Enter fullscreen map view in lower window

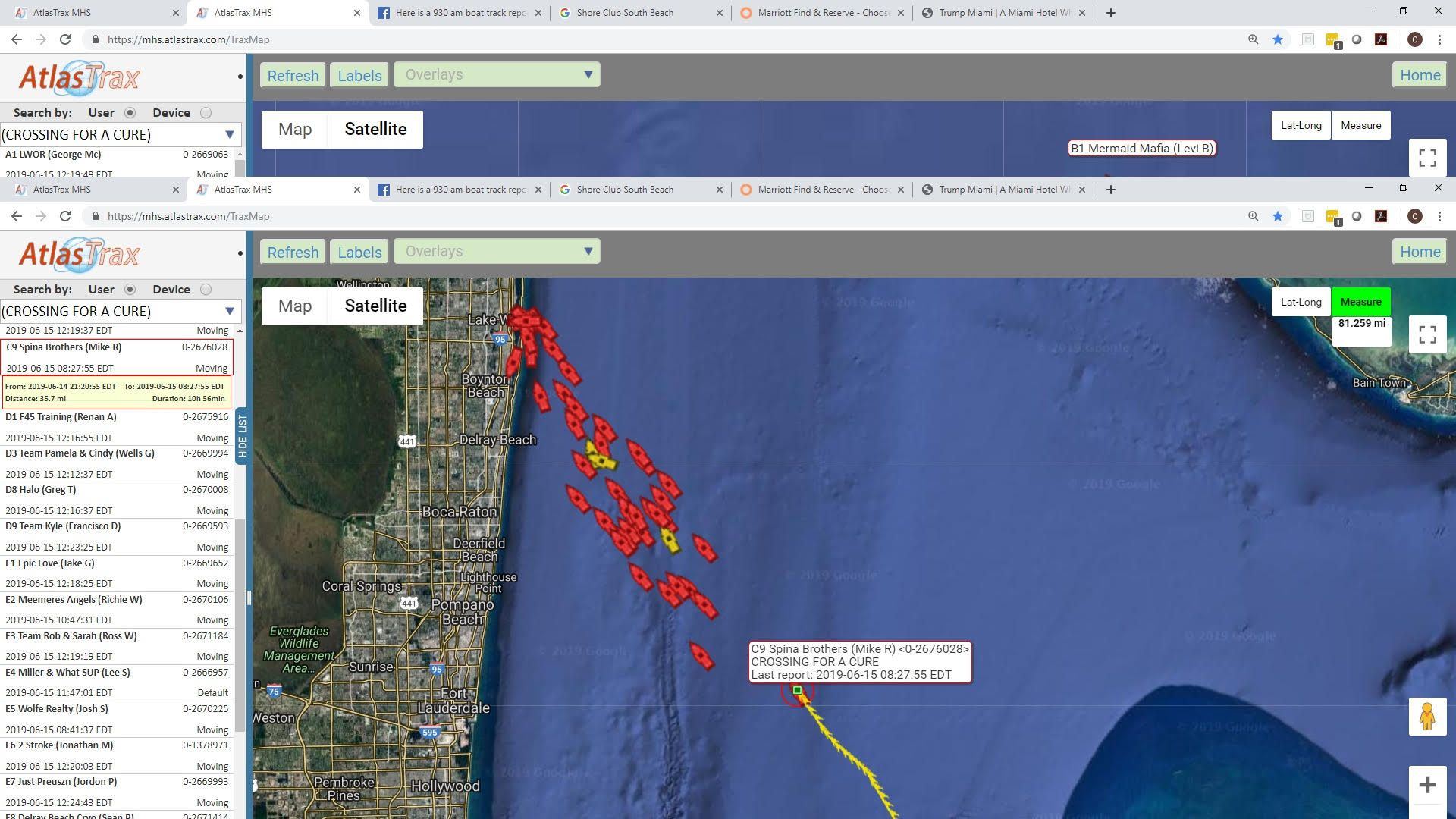1427,334
